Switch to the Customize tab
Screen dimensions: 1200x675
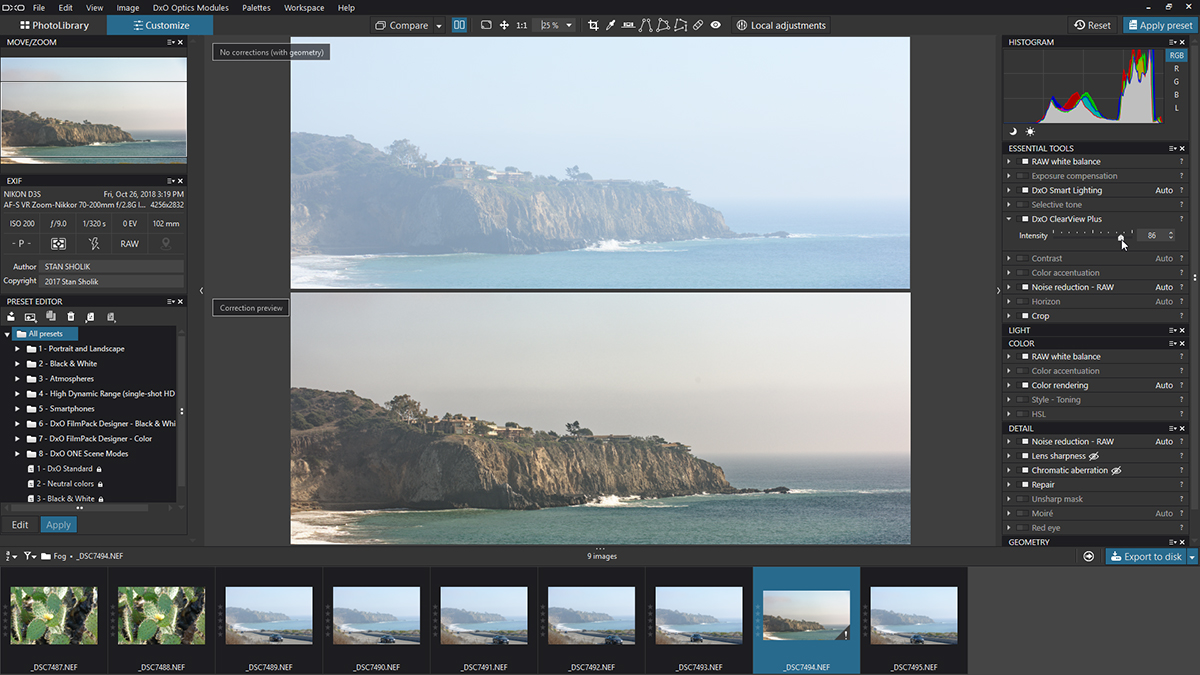160,25
